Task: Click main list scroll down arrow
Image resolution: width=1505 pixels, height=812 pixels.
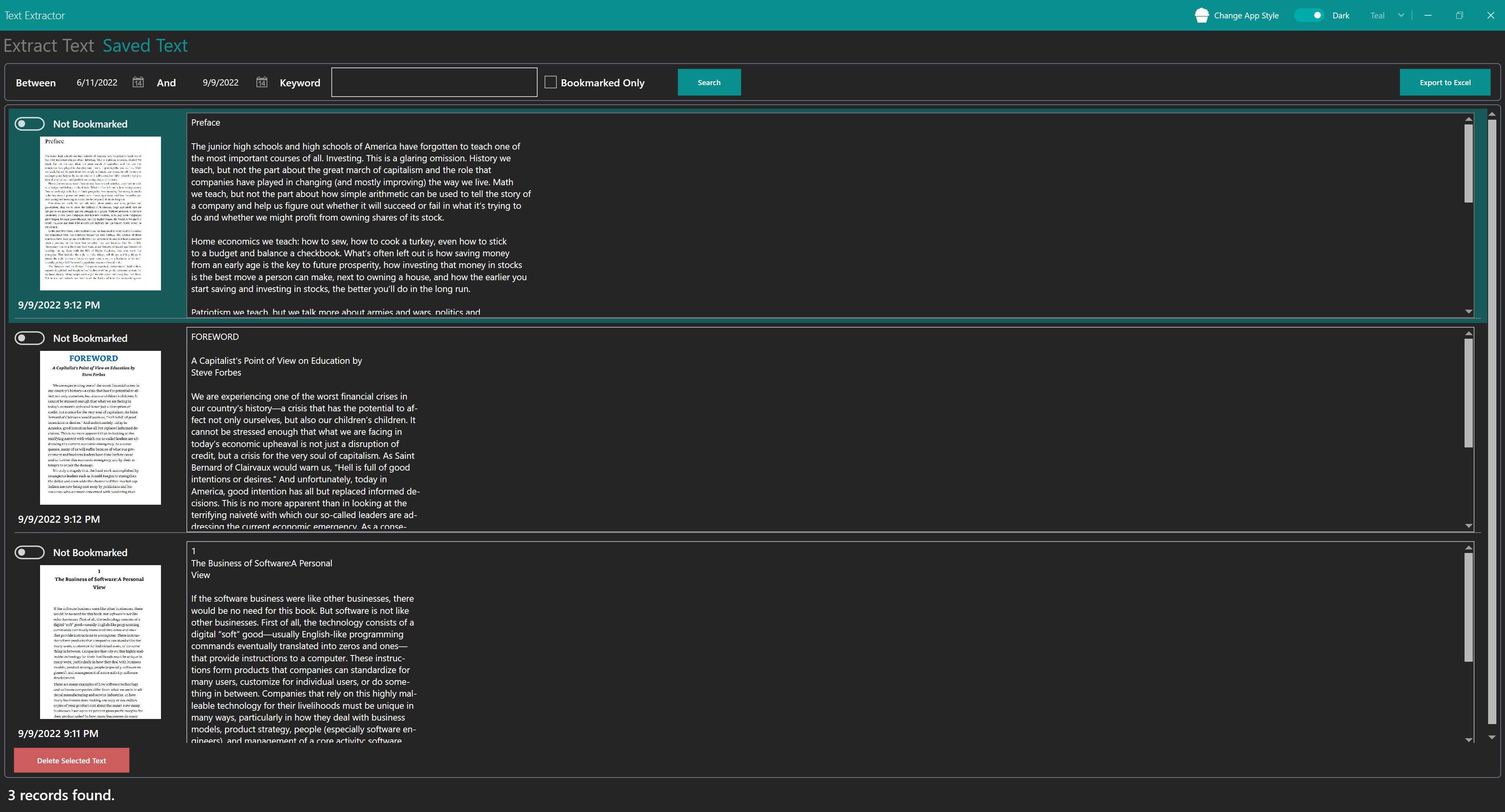Action: tap(1492, 737)
